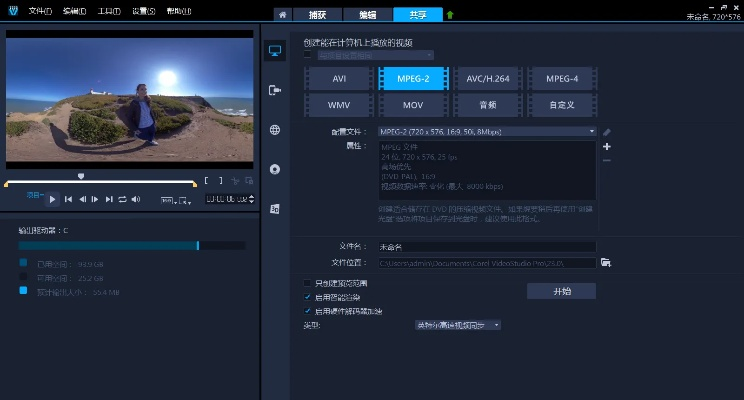Toggle the repeat loop playback icon
Screen dimensions: 744x400
click(122, 199)
